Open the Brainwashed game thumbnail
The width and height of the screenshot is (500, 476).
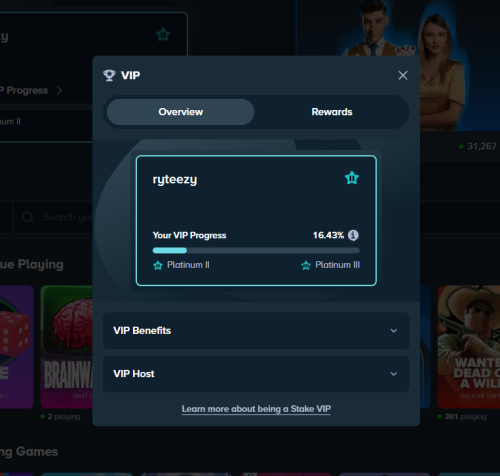67,347
